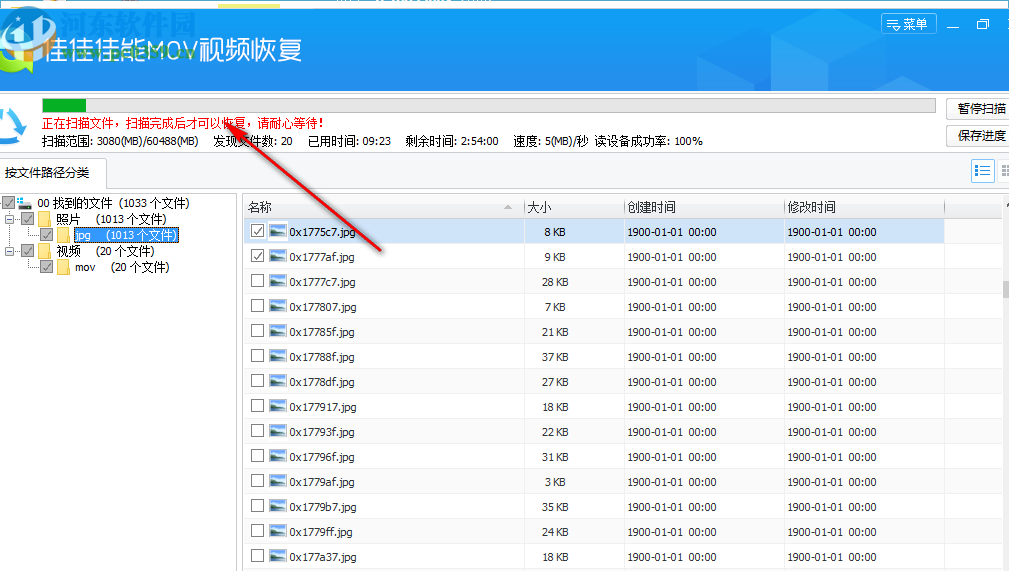The image size is (1009, 571).
Task: Toggle the mov folder checkbox
Action: click(x=46, y=267)
